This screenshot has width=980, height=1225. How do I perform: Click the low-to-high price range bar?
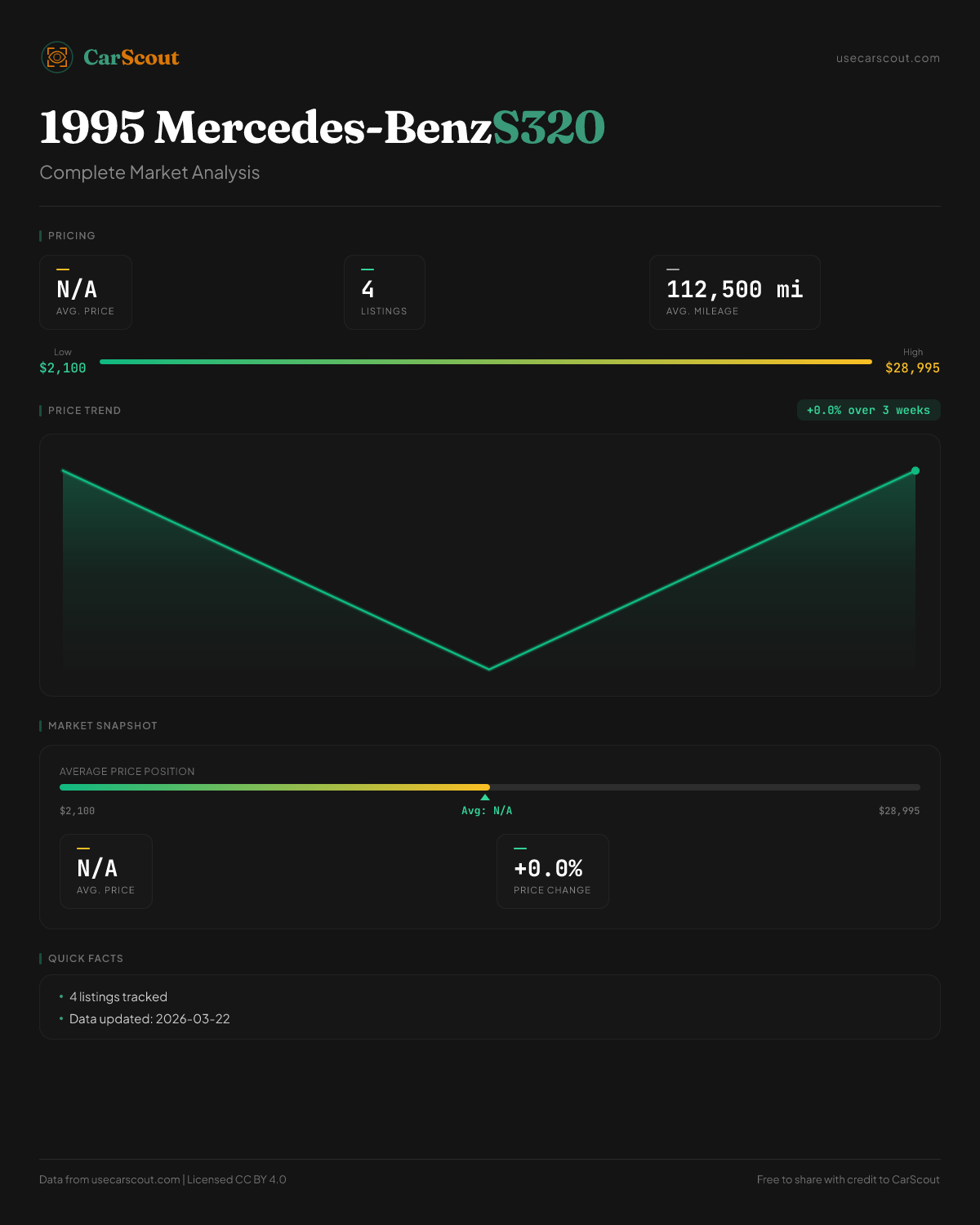point(485,362)
